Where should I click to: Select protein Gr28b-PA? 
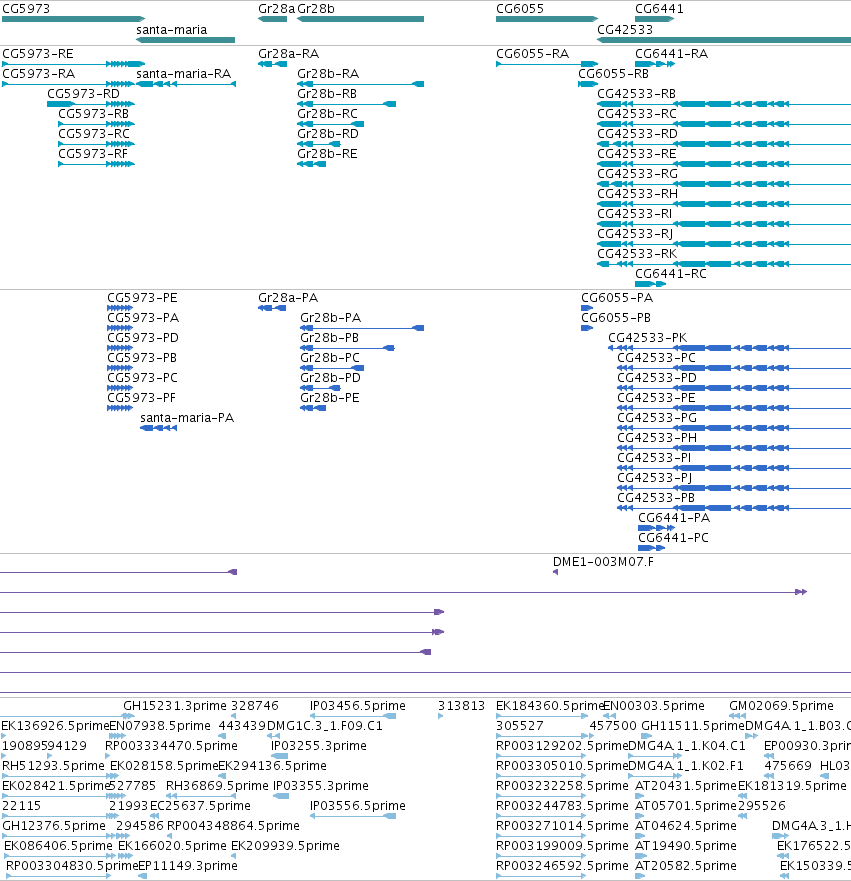point(362,328)
